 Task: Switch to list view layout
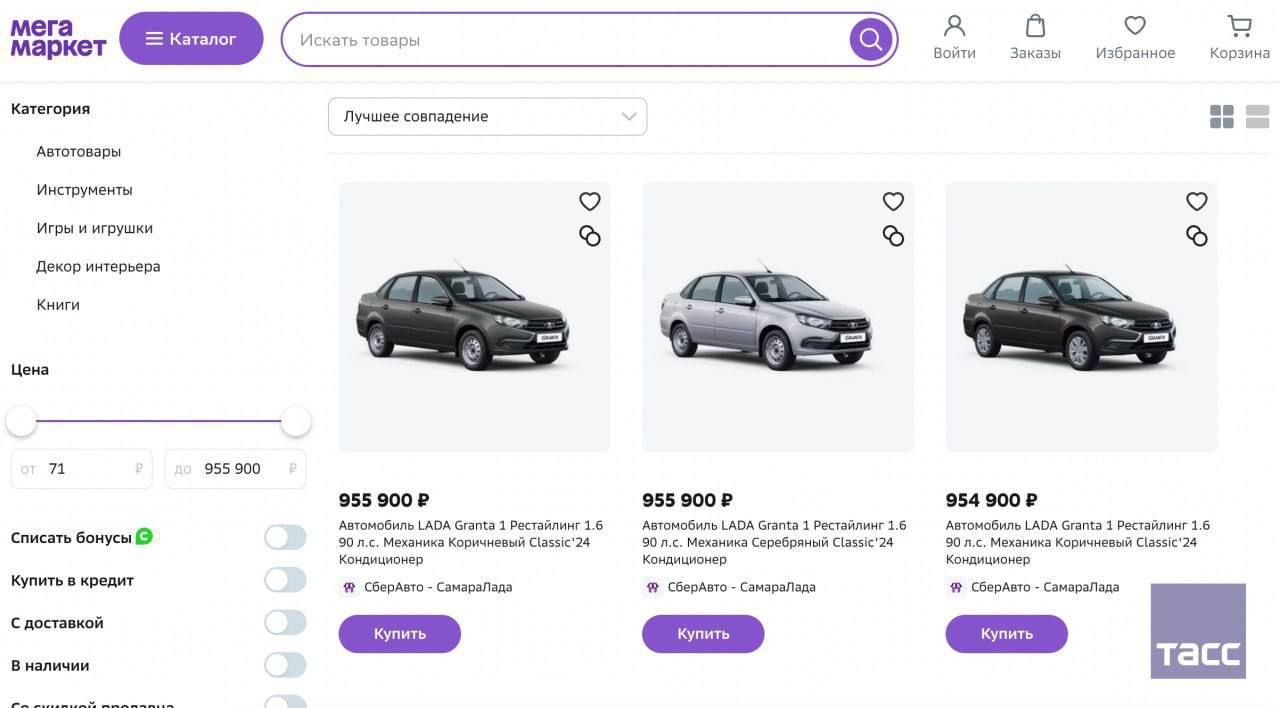tap(1257, 117)
